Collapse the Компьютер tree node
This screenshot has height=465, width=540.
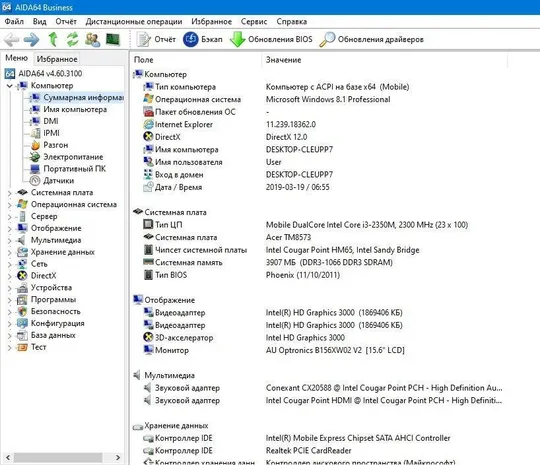coord(10,86)
